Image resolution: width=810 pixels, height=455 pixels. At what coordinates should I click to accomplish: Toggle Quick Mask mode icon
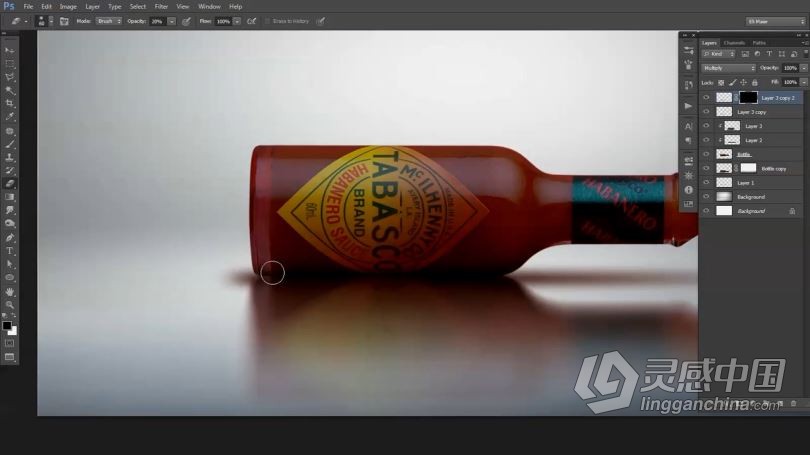point(10,343)
